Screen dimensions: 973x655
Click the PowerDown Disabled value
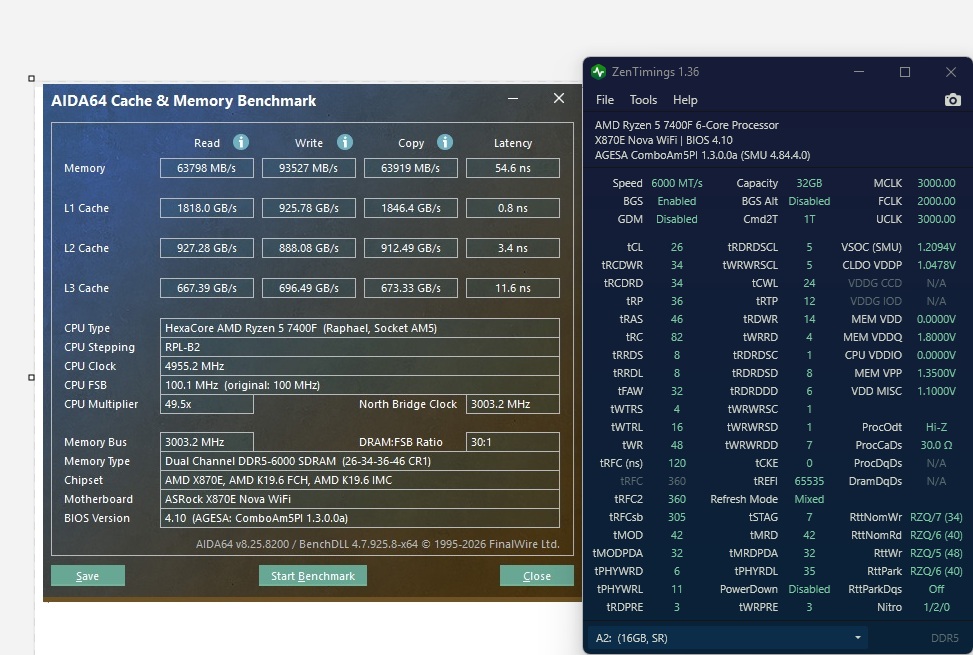pyautogui.click(x=809, y=589)
